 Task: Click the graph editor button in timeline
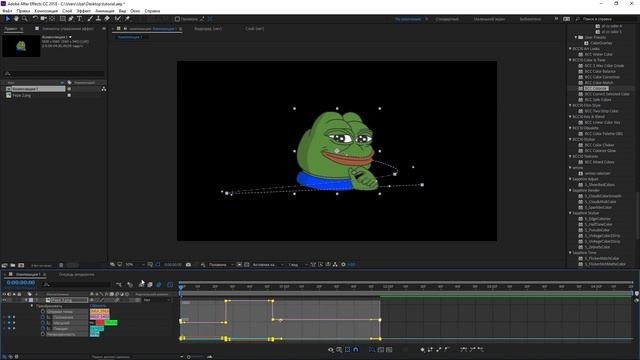[170, 284]
